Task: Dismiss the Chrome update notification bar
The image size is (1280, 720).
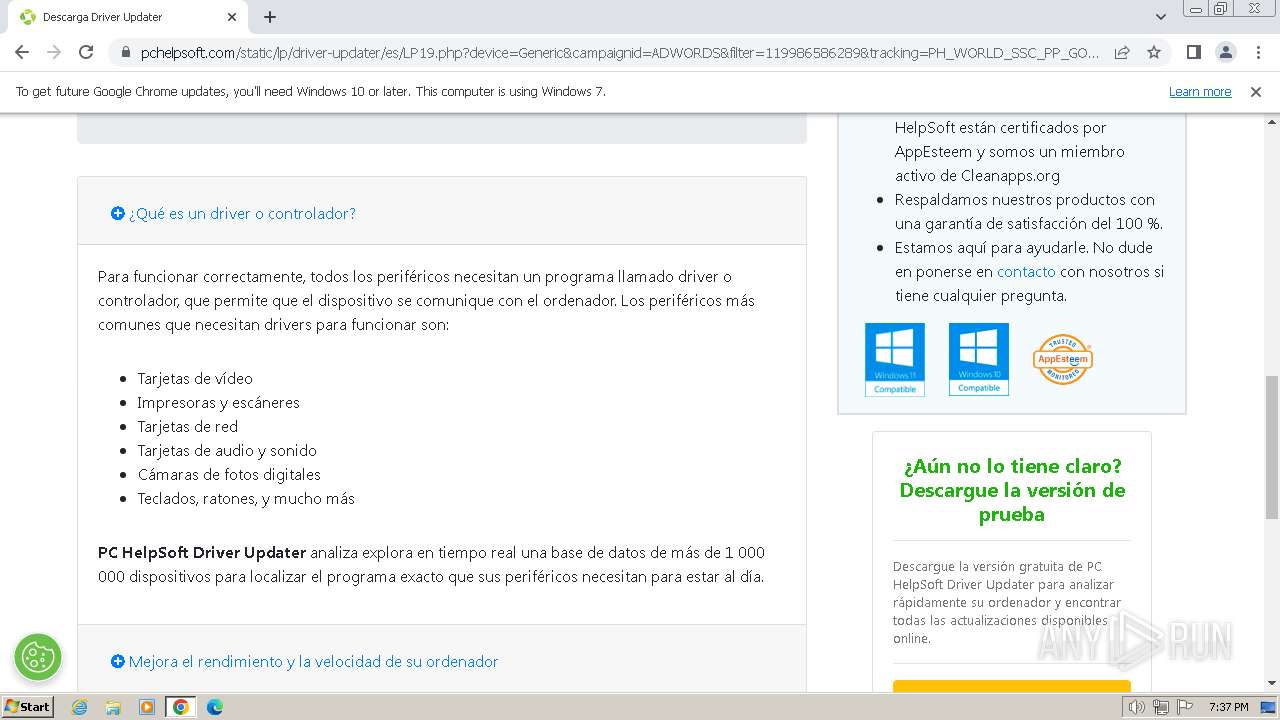Action: (1256, 92)
